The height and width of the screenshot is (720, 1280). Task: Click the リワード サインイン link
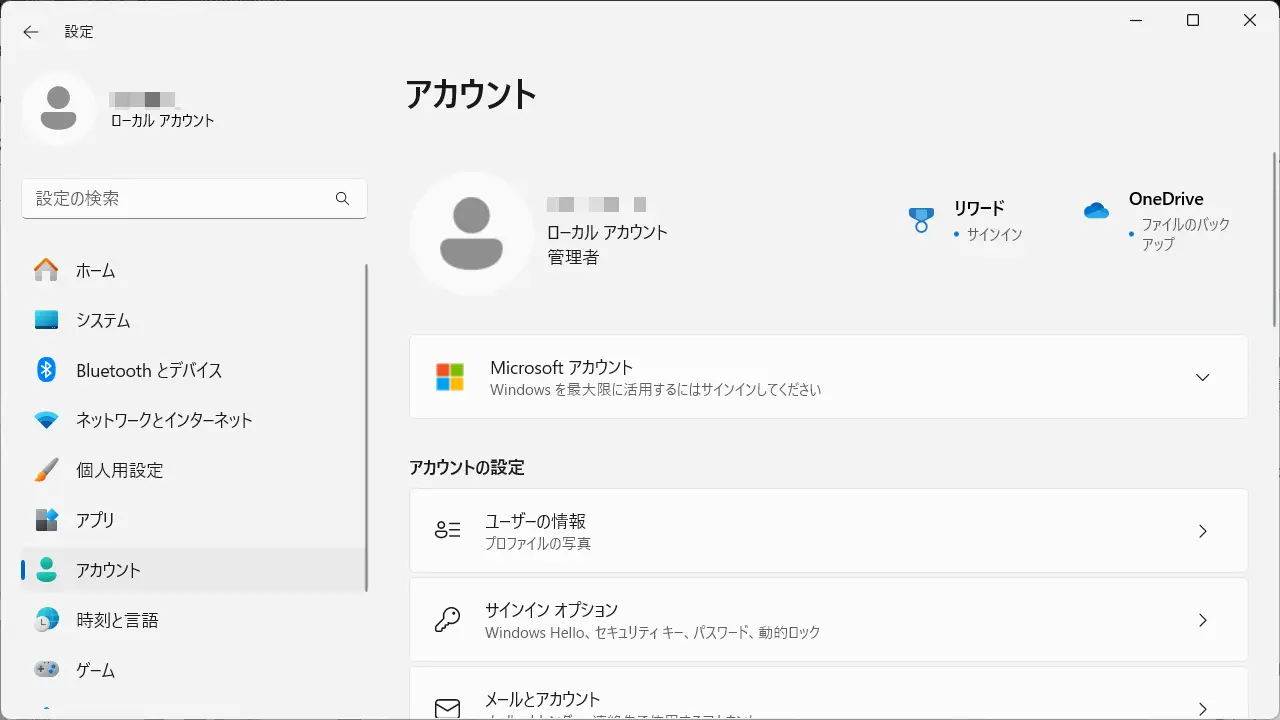coord(994,234)
